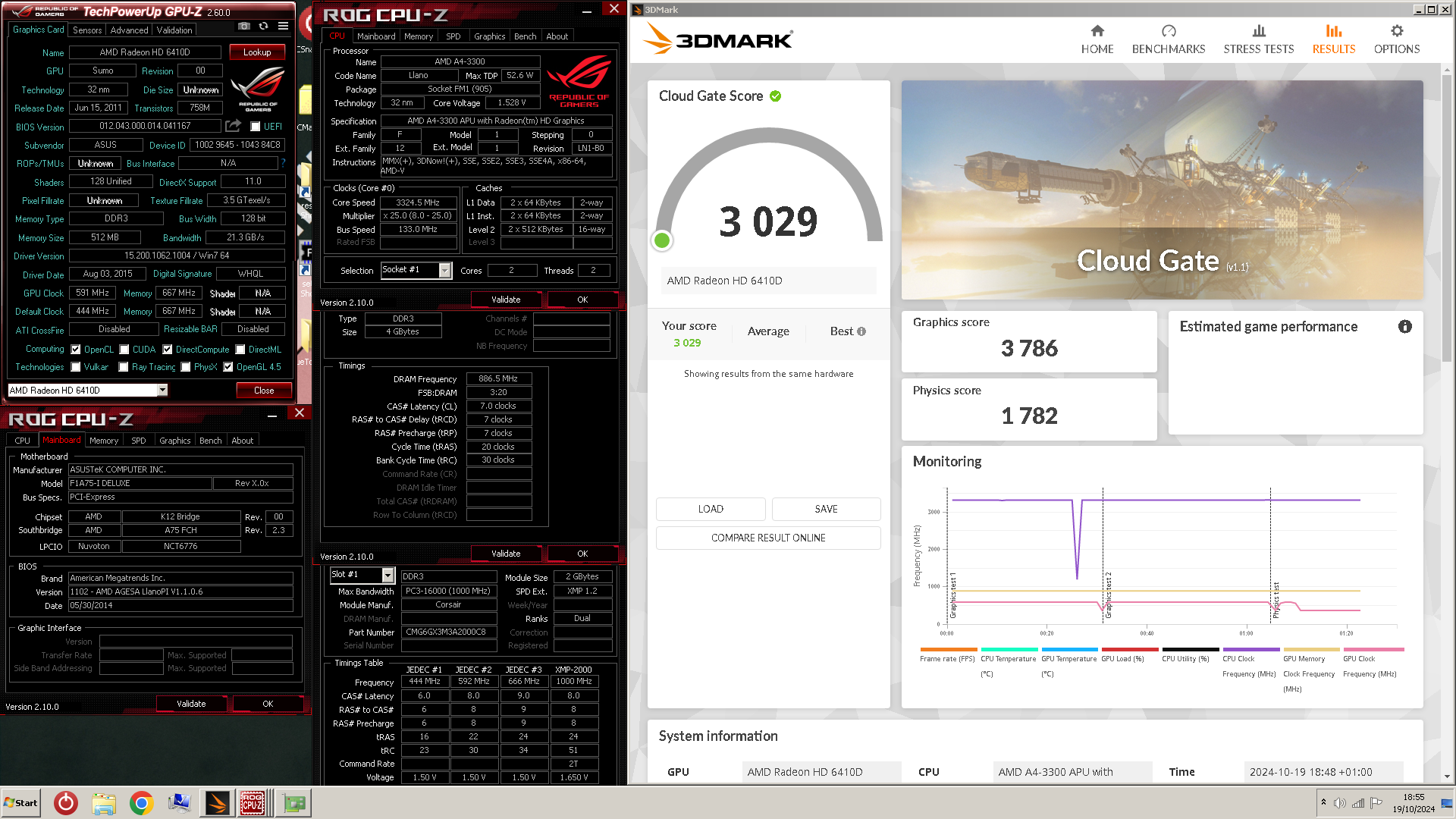Click the BIOS export share icon in GPU-Z
The width and height of the screenshot is (1456, 819).
(233, 125)
